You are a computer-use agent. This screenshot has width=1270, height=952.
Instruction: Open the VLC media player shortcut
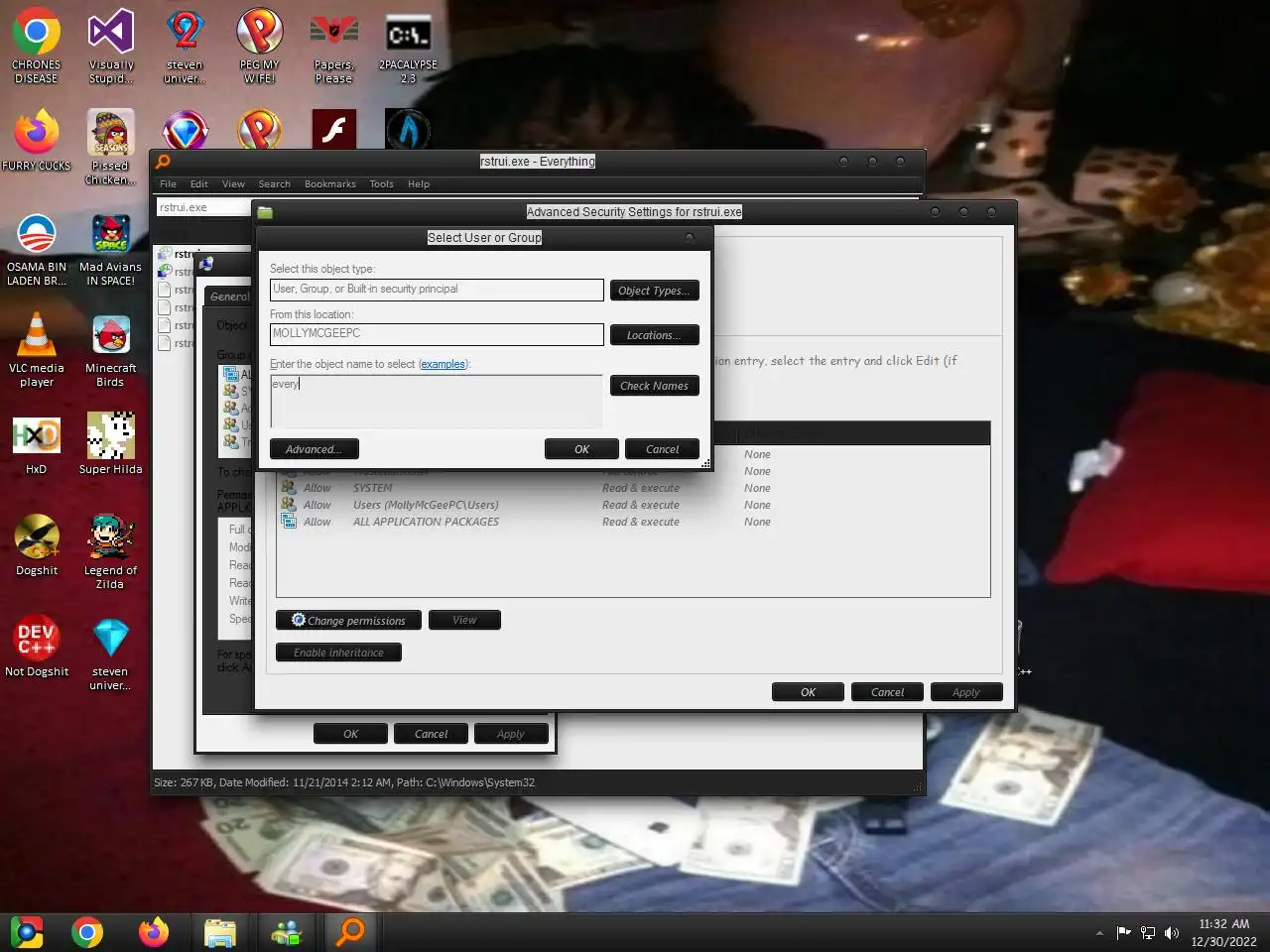click(37, 350)
